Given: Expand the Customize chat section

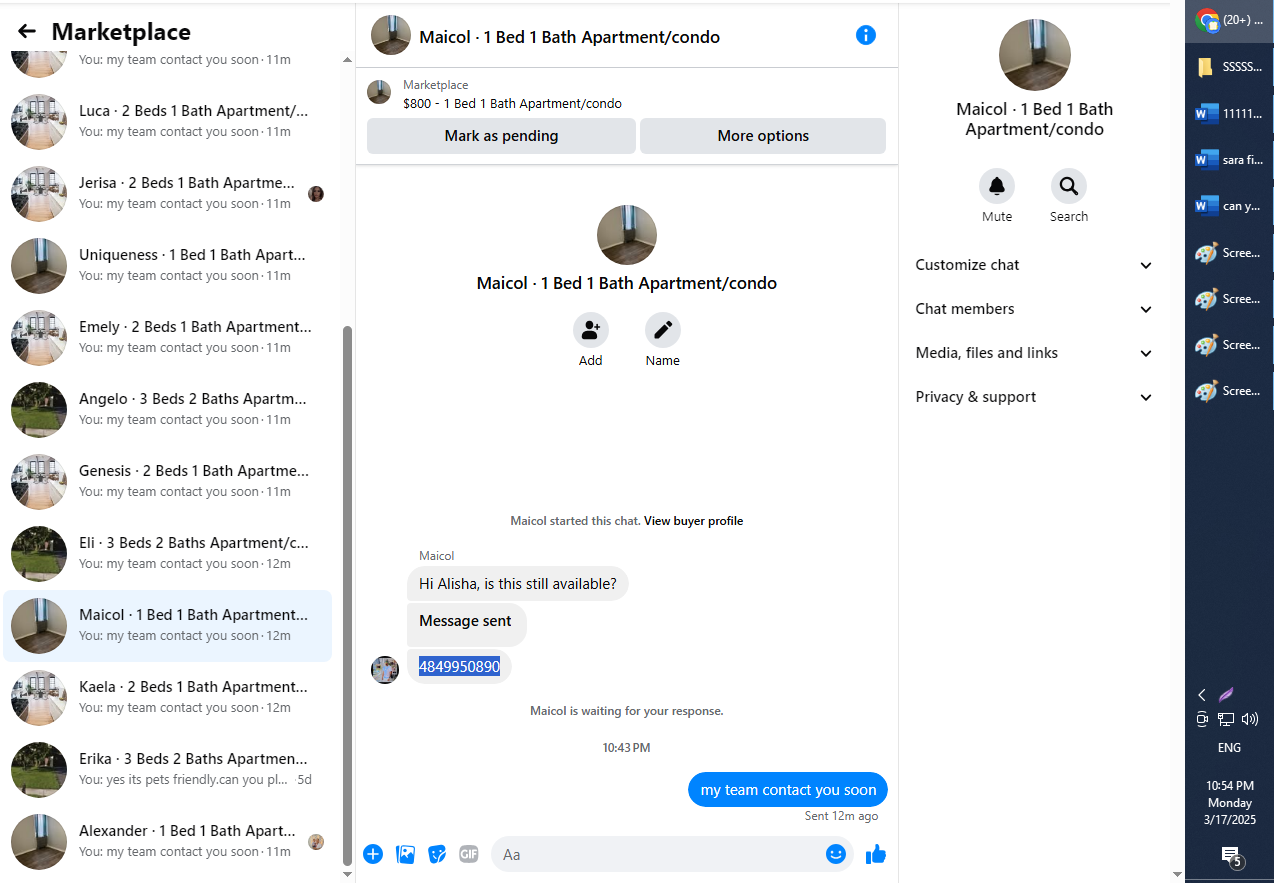Looking at the screenshot, I should pos(1034,265).
